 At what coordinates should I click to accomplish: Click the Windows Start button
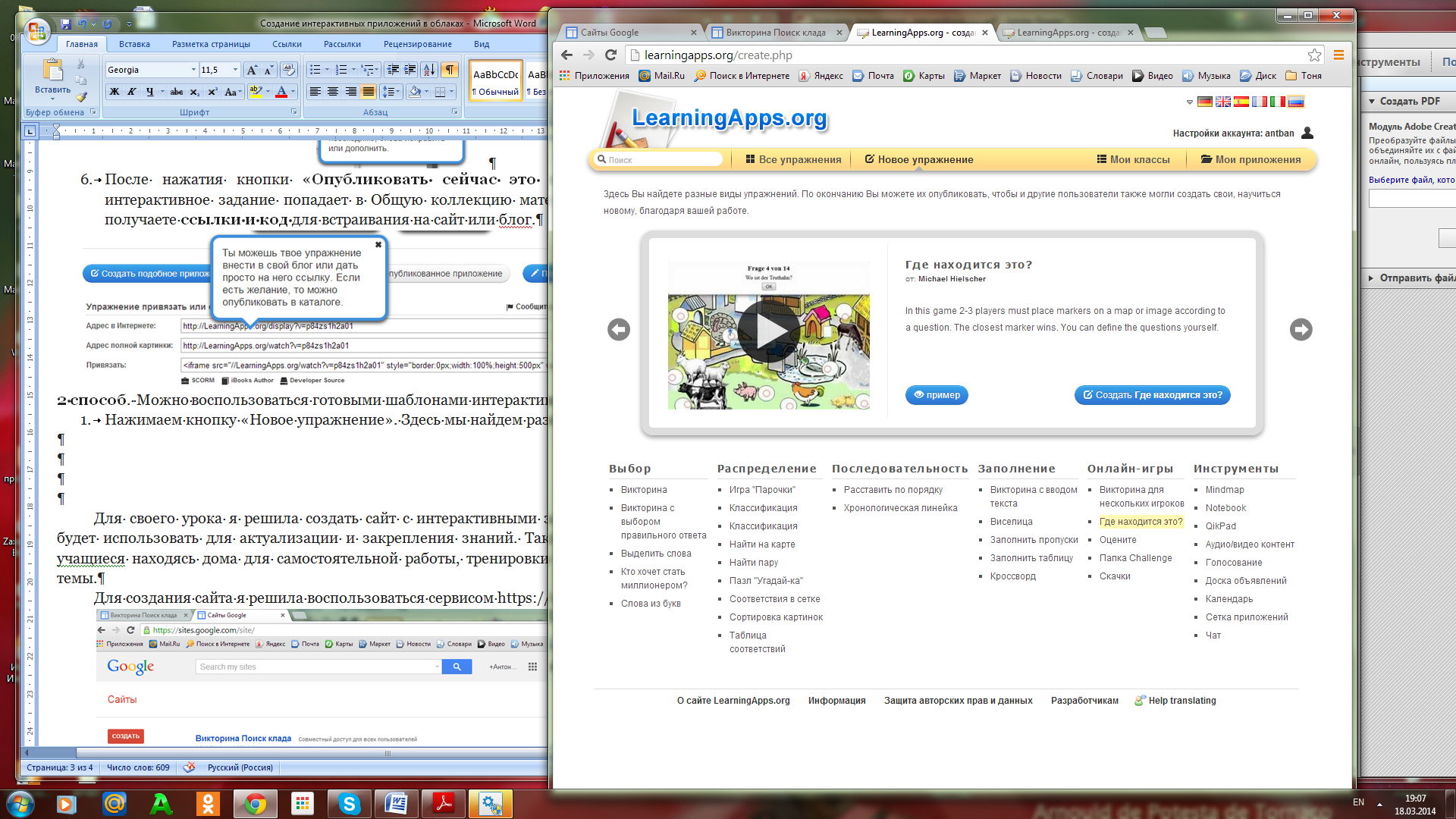tap(20, 804)
